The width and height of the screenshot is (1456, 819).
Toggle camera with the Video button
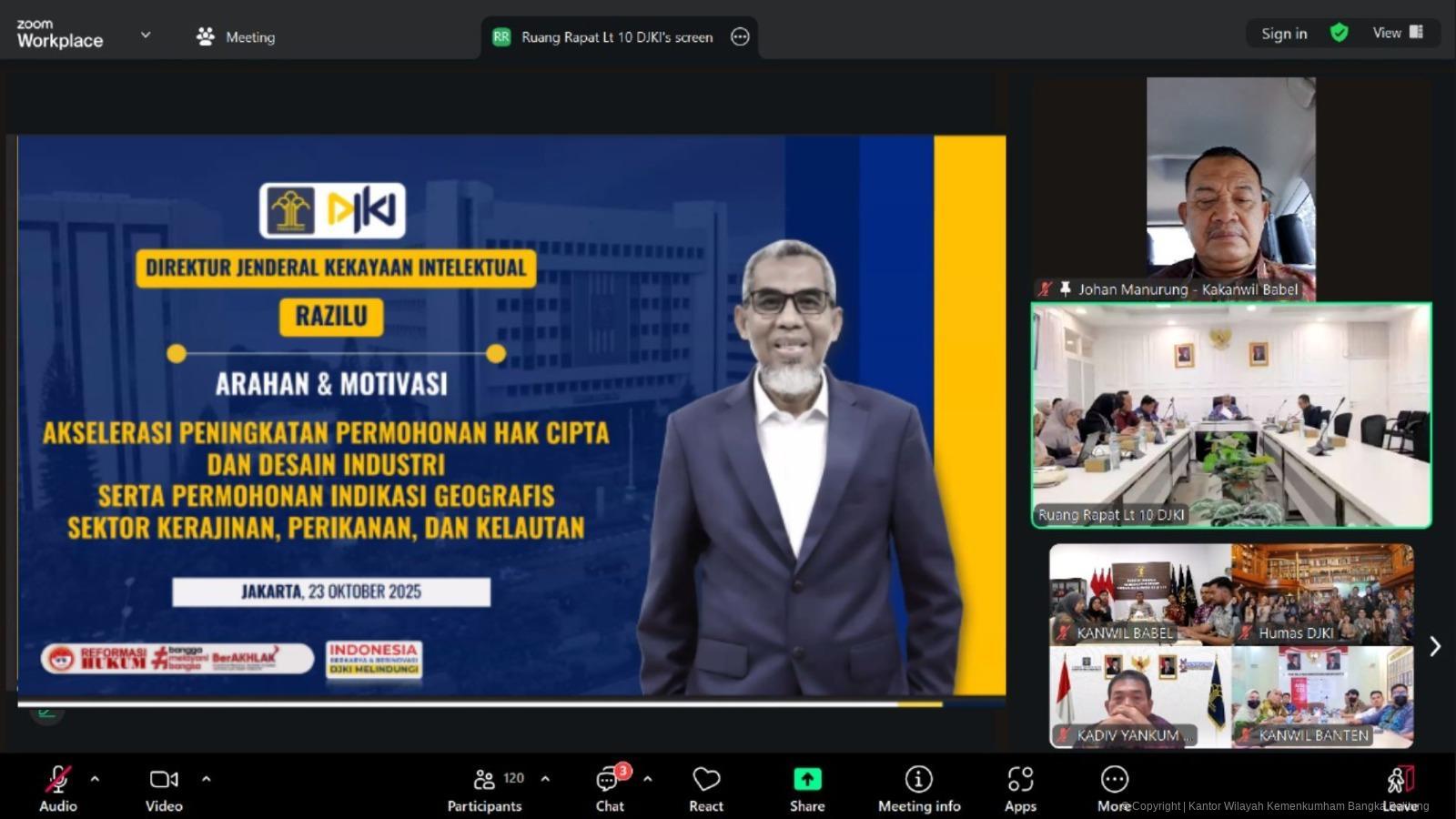(x=164, y=789)
